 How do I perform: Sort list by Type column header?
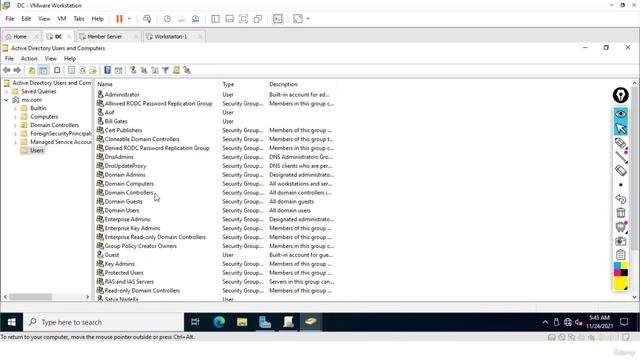(x=243, y=84)
